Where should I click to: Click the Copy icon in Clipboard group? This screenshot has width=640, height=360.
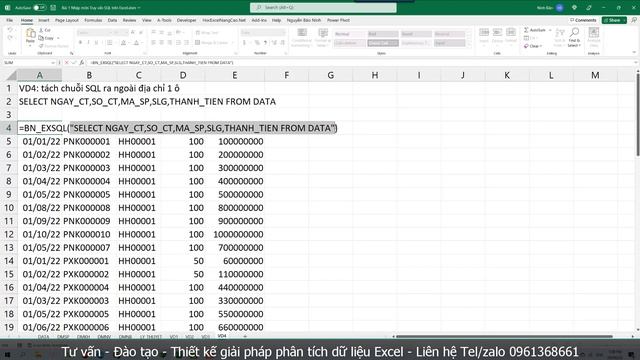[41, 38]
